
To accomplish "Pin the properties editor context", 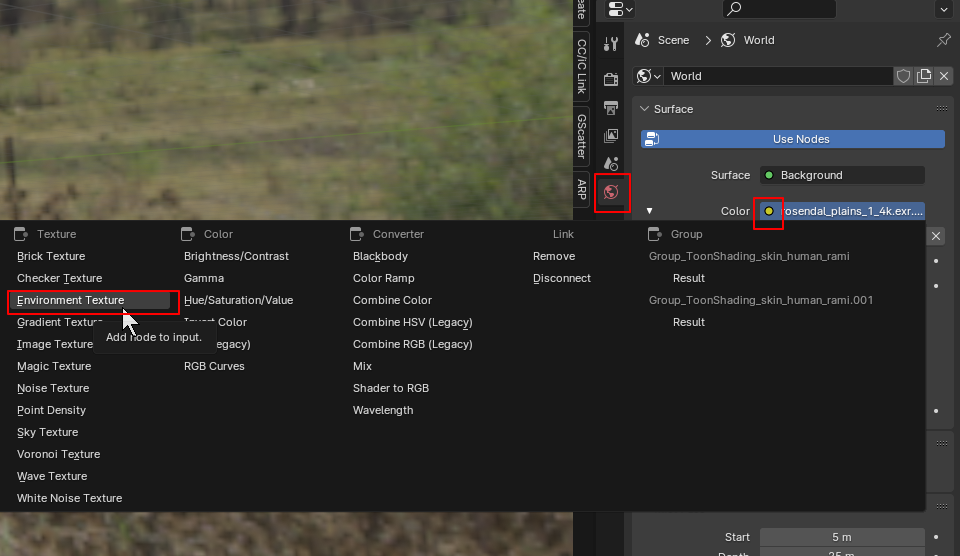I will click(943, 40).
